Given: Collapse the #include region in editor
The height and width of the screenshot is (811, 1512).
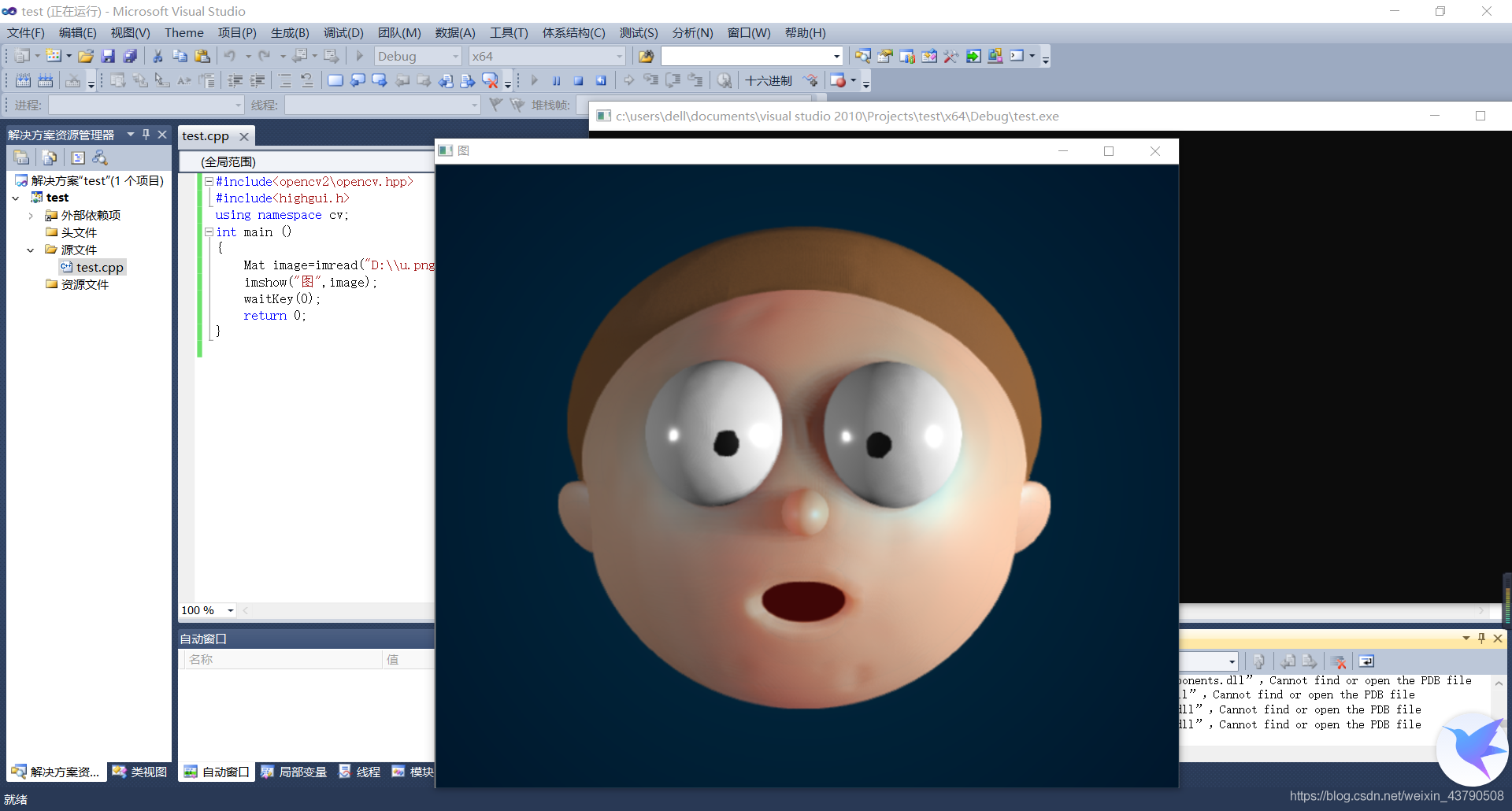Looking at the screenshot, I should tap(209, 181).
